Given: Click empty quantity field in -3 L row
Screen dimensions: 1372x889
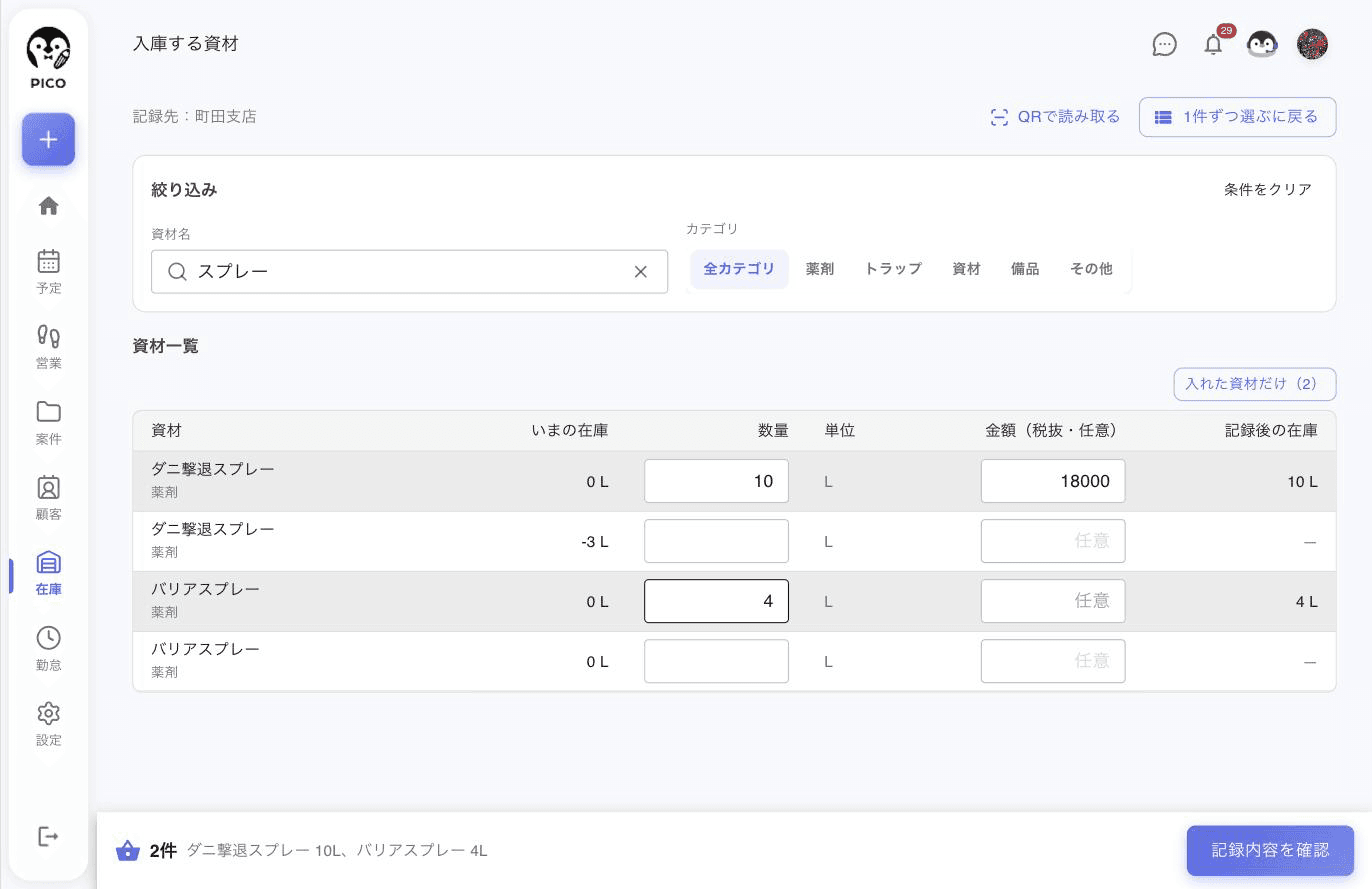Looking at the screenshot, I should 716,541.
